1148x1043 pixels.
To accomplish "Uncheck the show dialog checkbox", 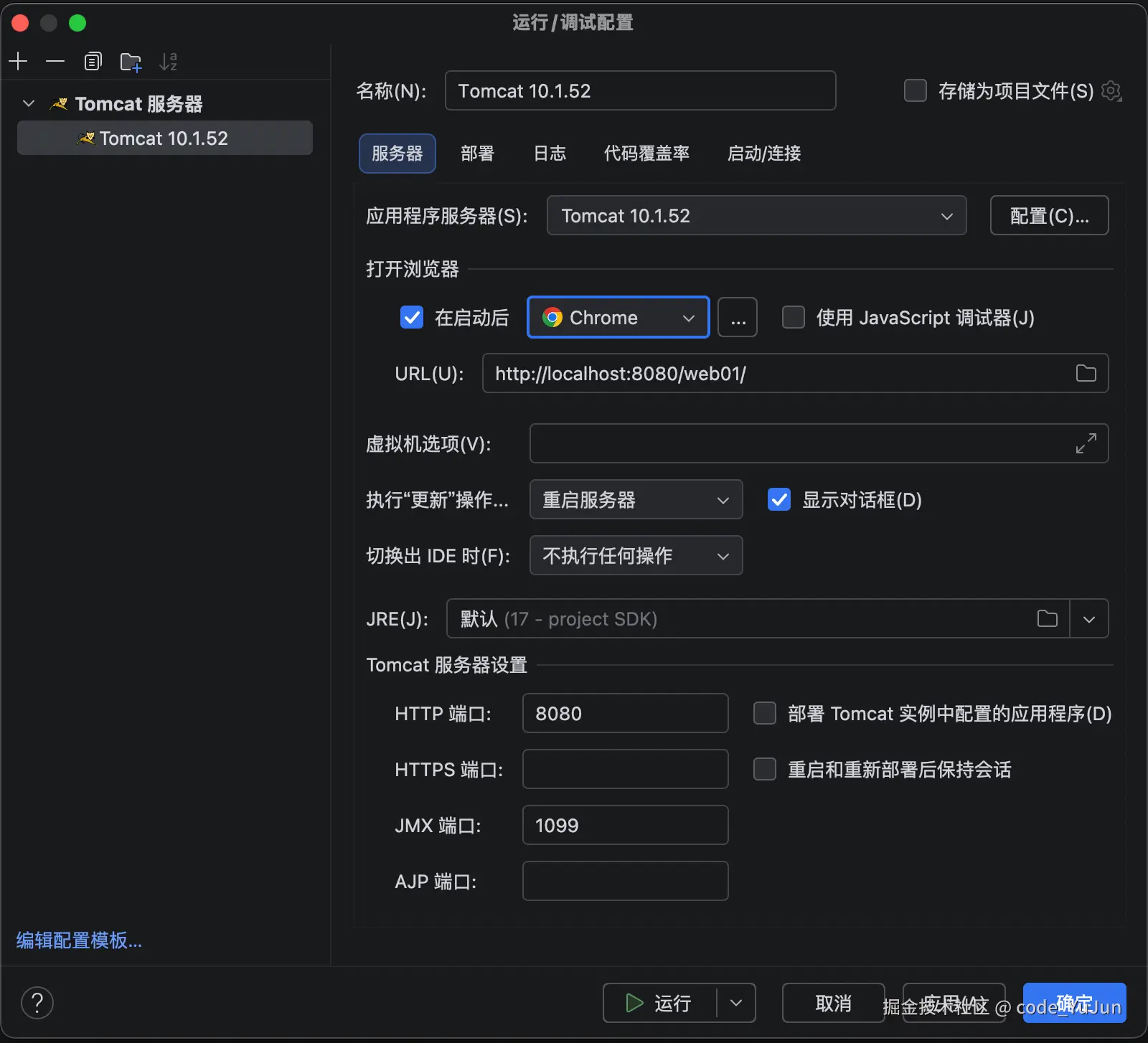I will point(779,499).
